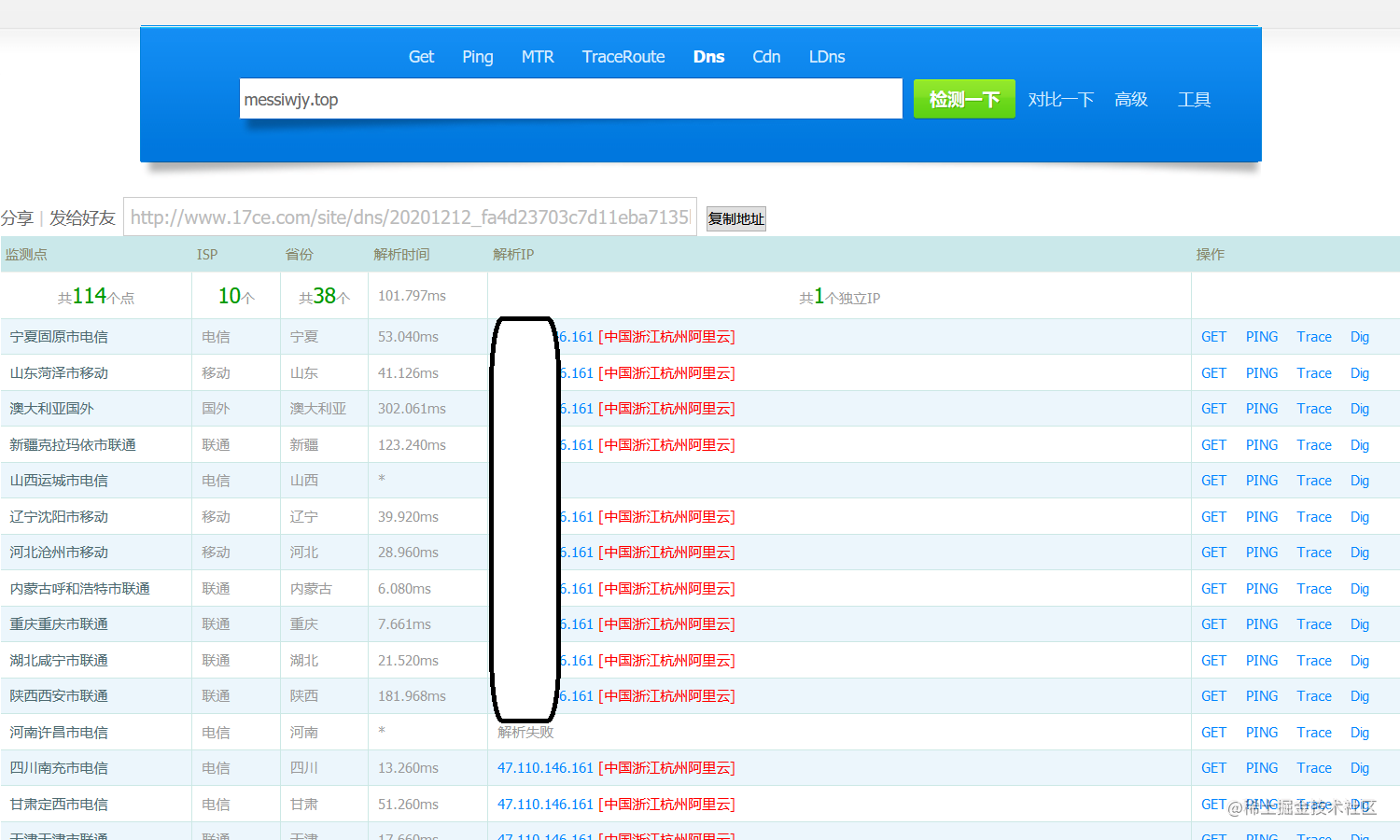This screenshot has height=840, width=1400.
Task: Click the share URL text field
Action: pyautogui.click(x=410, y=217)
